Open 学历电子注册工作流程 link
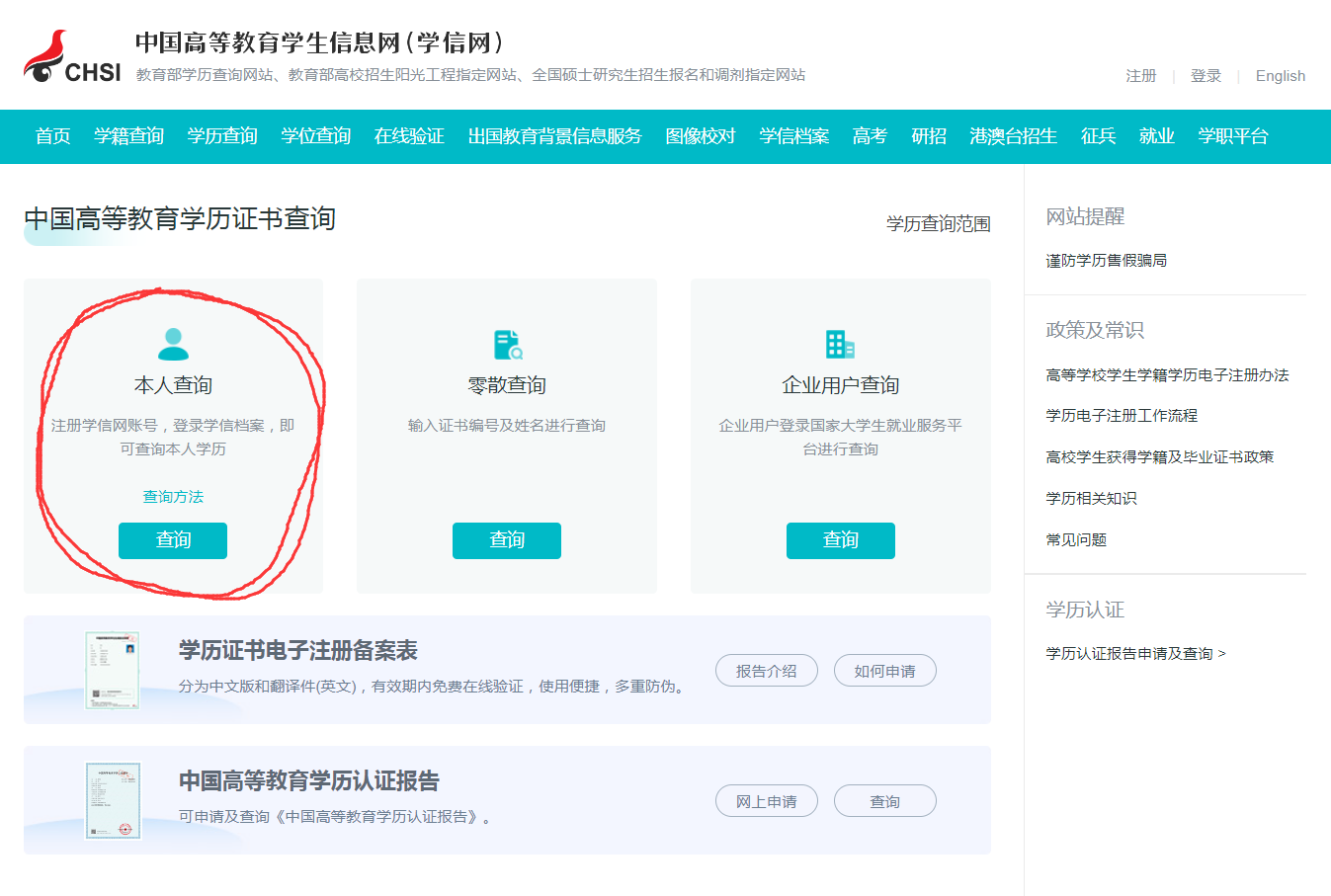The height and width of the screenshot is (896, 1331). click(x=1122, y=416)
